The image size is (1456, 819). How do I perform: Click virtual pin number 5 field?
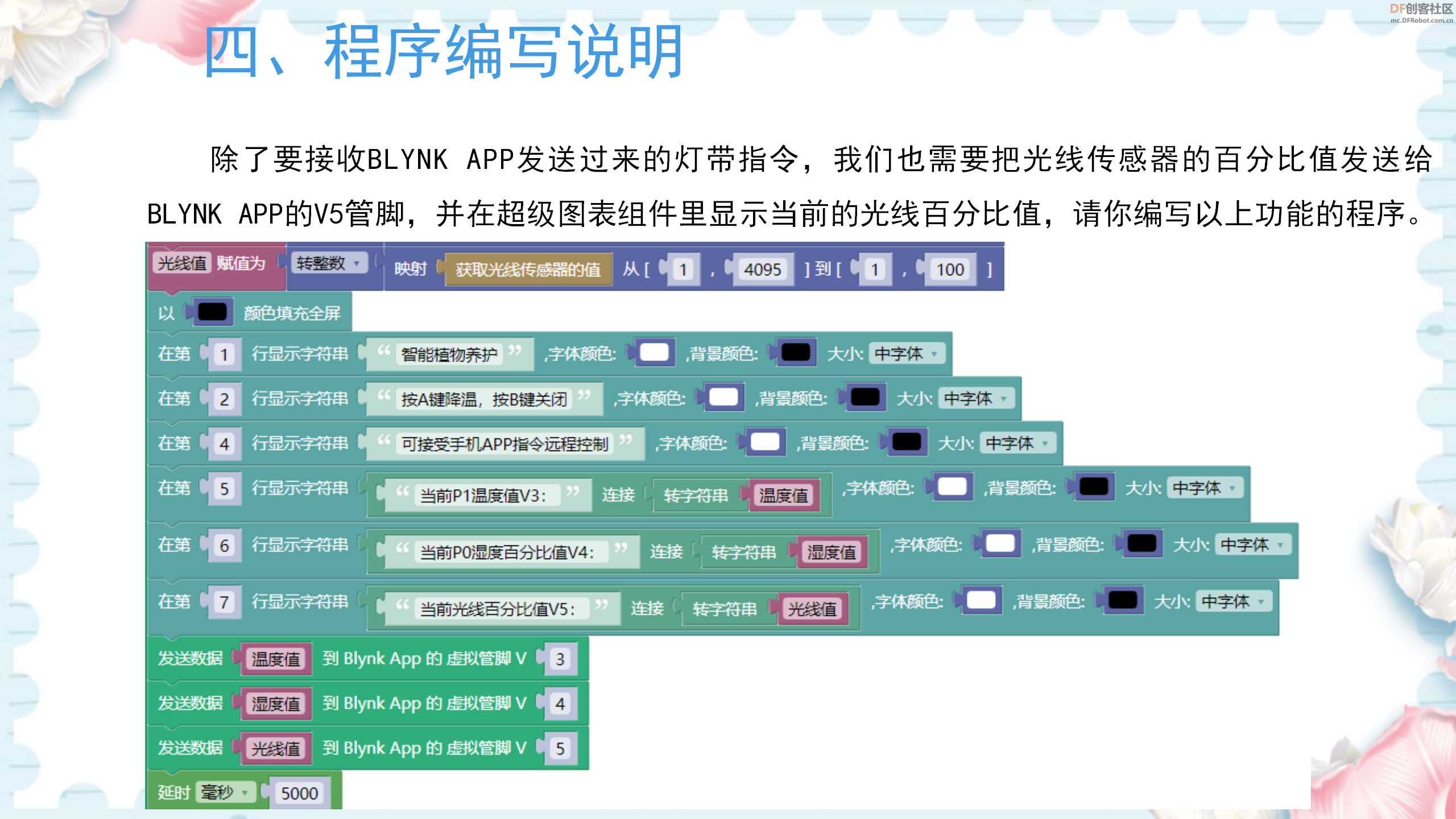(x=560, y=748)
